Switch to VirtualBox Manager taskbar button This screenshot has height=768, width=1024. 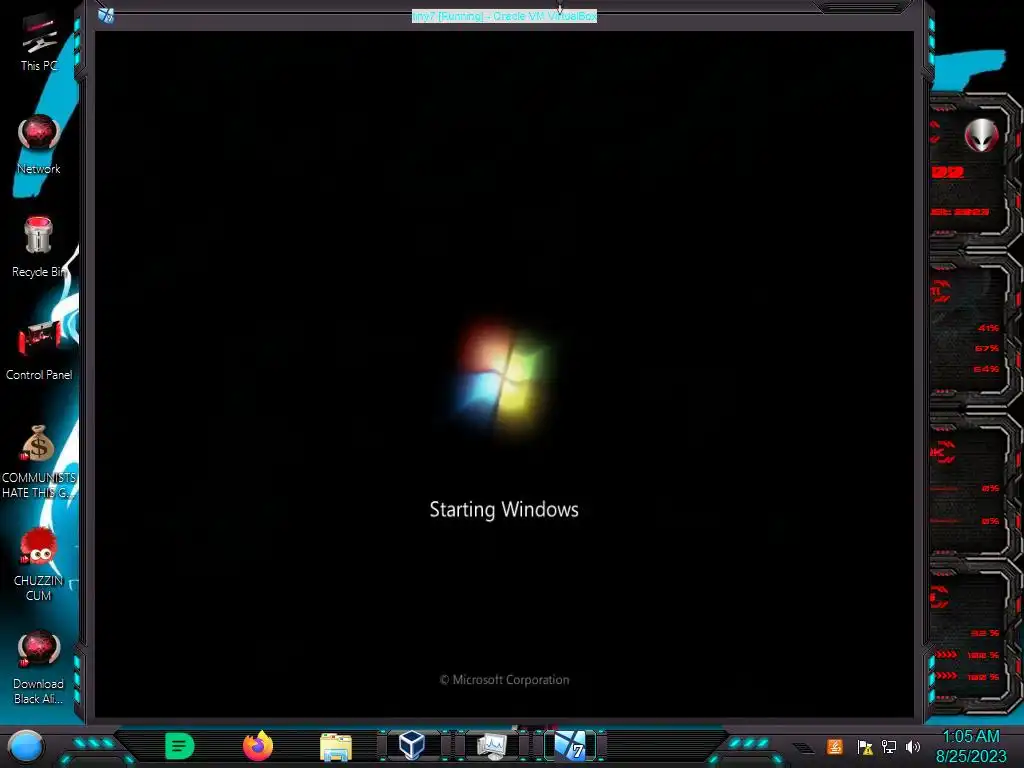[x=412, y=745]
